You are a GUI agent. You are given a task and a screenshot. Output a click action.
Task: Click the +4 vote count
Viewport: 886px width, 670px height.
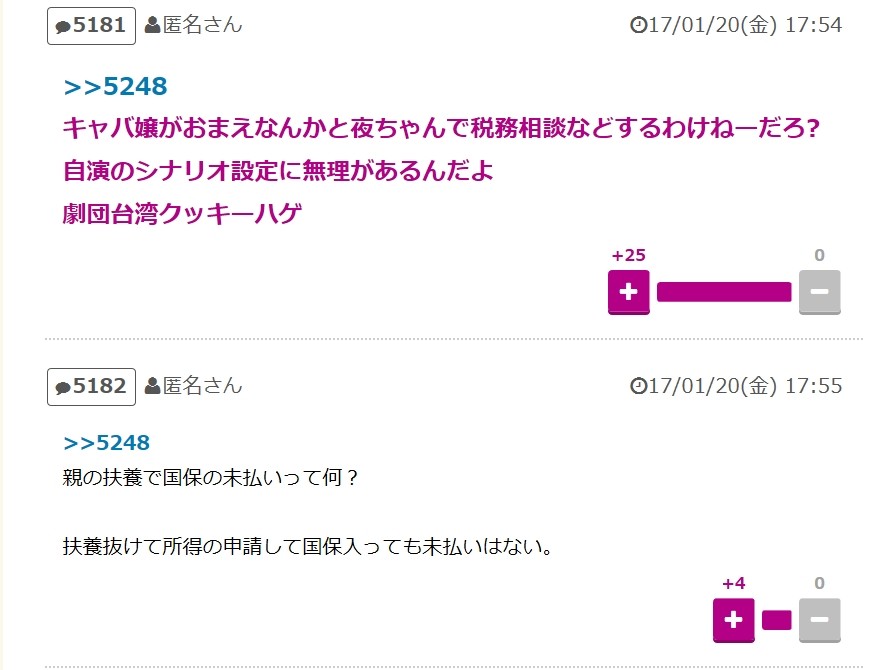click(x=733, y=584)
